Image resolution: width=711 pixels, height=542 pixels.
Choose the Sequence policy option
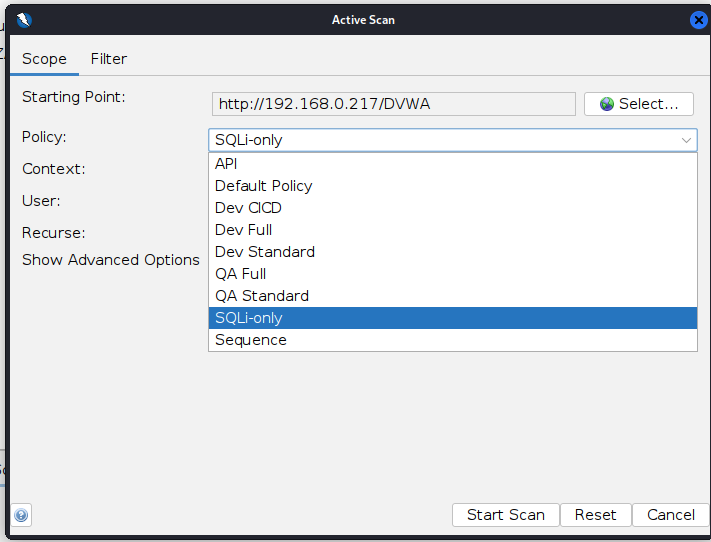click(x=250, y=340)
